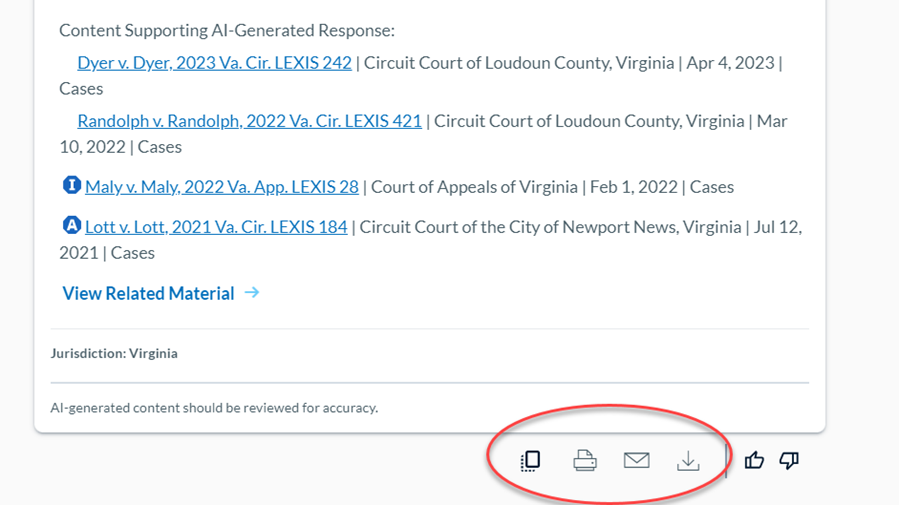The image size is (899, 505).
Task: Click the blue I signal beside Maly v. Maly
Action: coord(72,185)
